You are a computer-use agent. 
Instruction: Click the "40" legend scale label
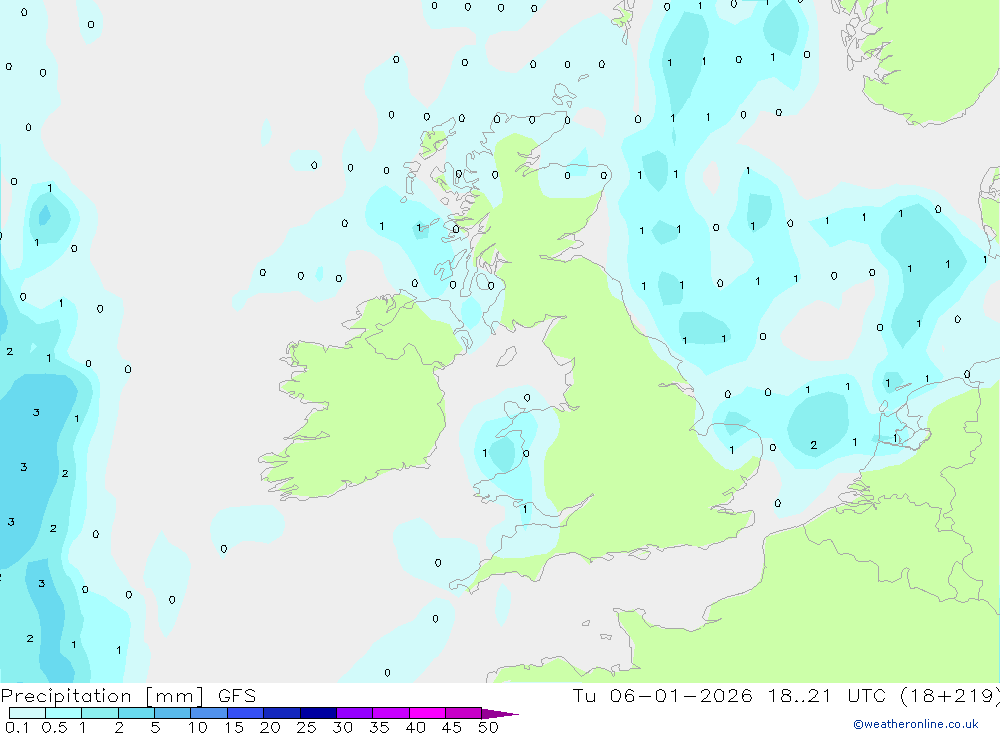tap(416, 727)
